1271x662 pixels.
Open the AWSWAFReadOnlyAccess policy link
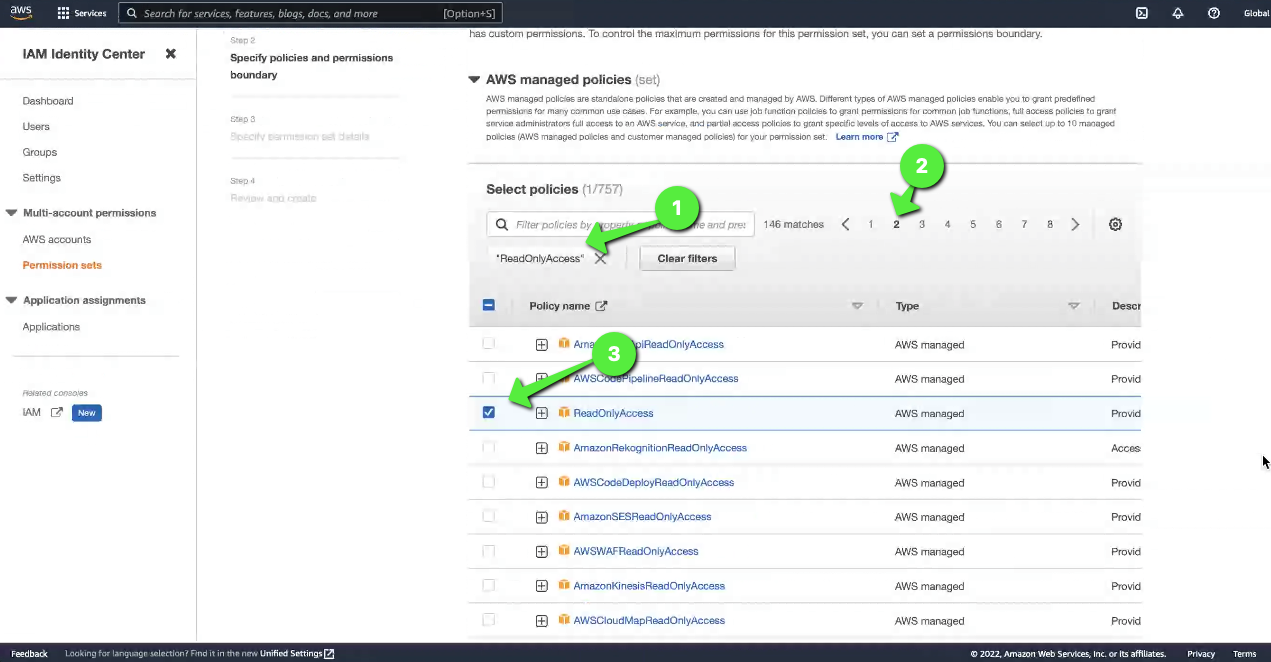point(636,552)
